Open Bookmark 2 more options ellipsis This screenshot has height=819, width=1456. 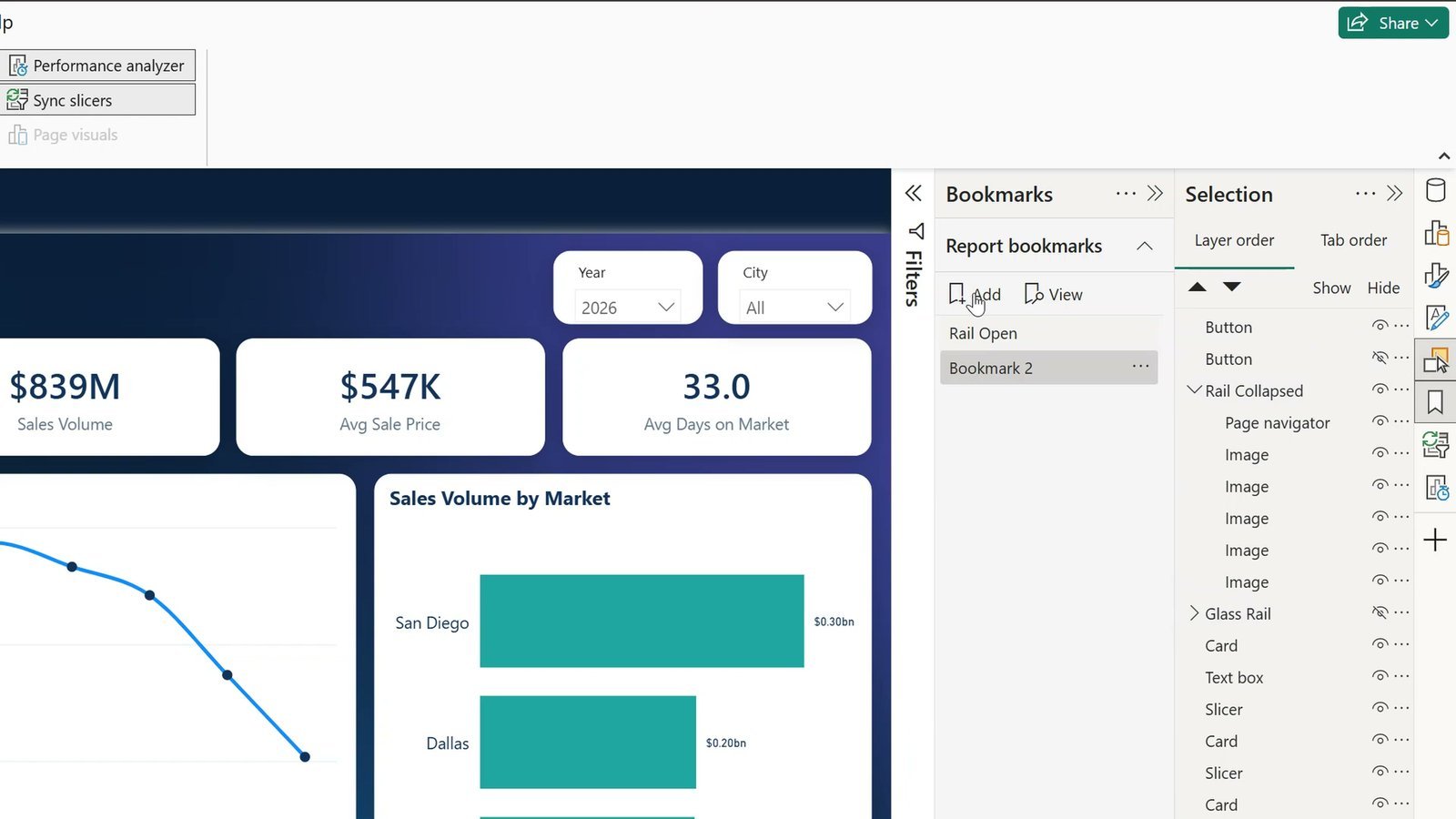point(1140,366)
